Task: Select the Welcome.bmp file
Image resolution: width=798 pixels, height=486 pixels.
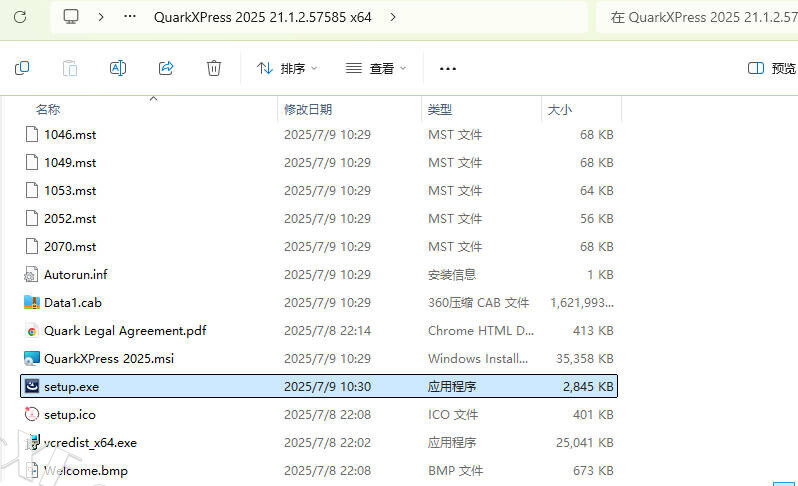Action: tap(86, 471)
